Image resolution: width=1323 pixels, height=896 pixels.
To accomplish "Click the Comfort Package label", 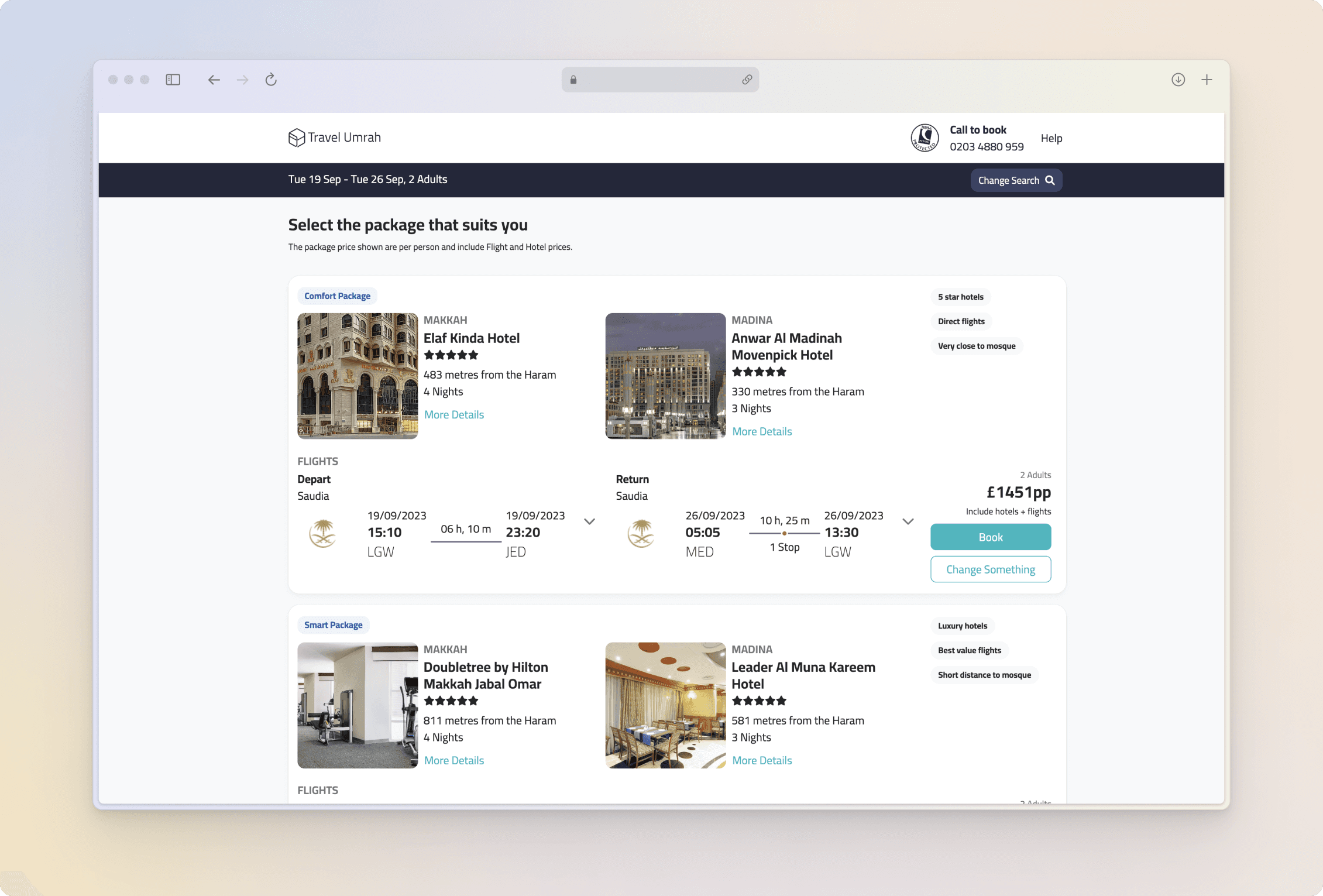I will pos(337,296).
